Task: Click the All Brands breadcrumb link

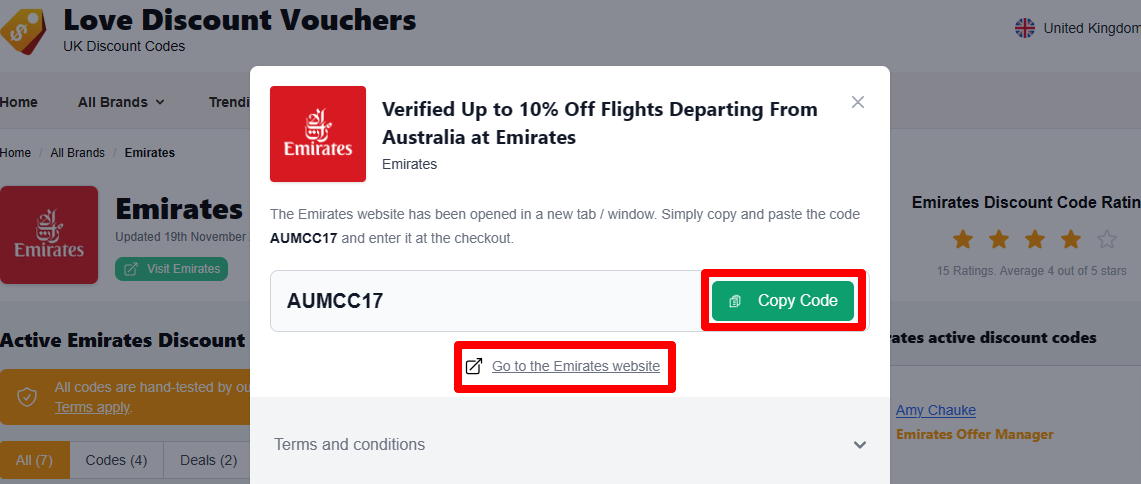Action: coord(77,153)
